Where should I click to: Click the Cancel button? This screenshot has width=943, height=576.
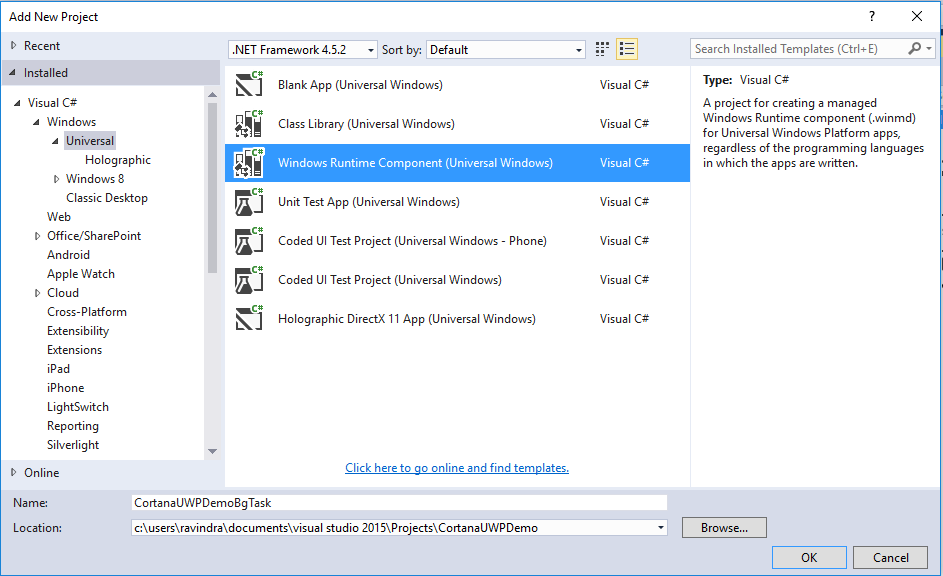(891, 557)
